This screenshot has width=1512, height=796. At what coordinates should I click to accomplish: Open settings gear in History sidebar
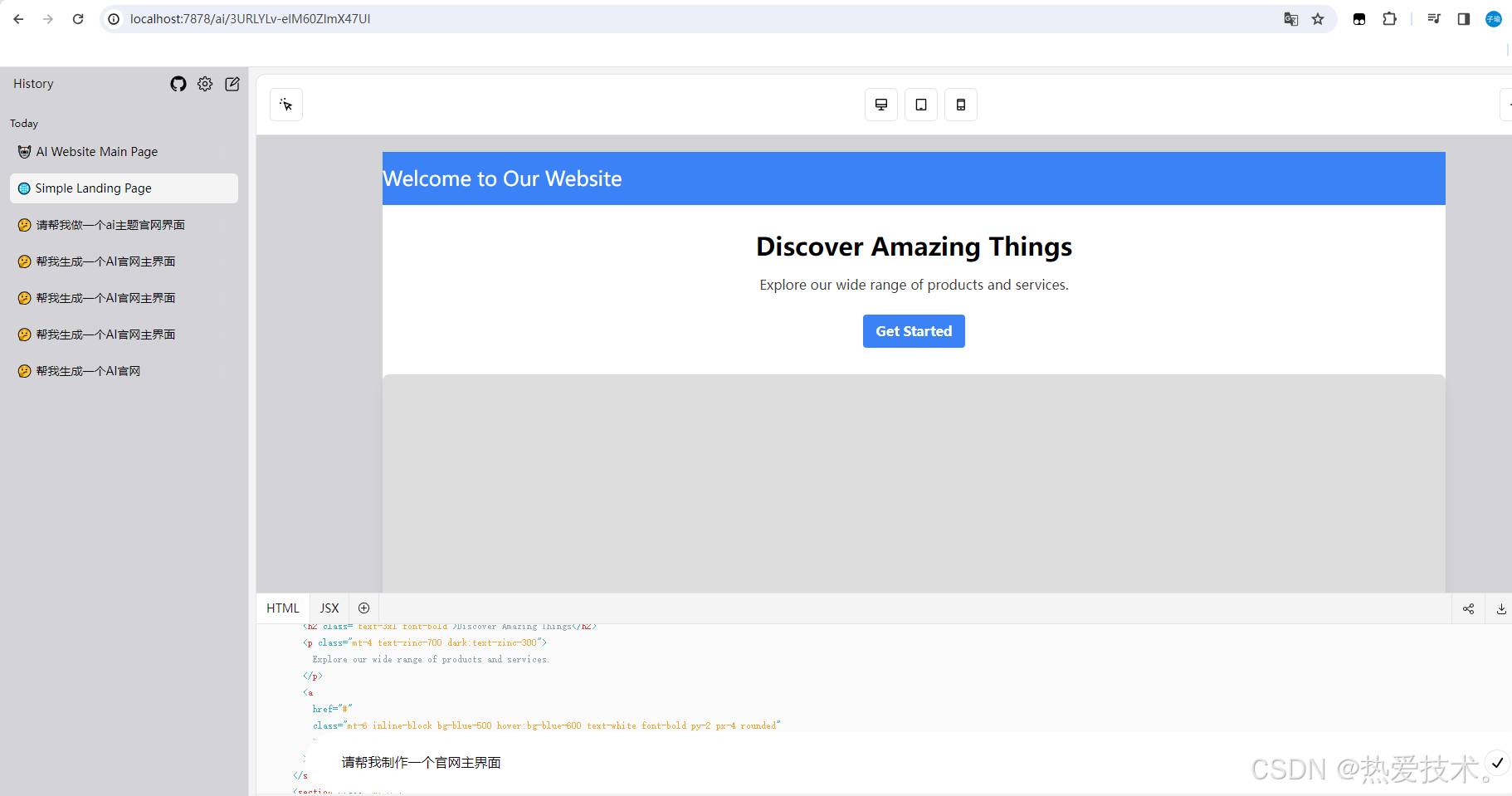(x=205, y=84)
